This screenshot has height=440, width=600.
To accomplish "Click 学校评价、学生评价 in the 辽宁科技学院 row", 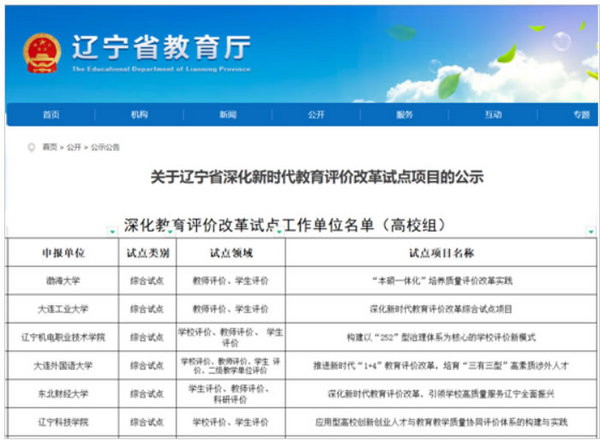I will (x=230, y=422).
